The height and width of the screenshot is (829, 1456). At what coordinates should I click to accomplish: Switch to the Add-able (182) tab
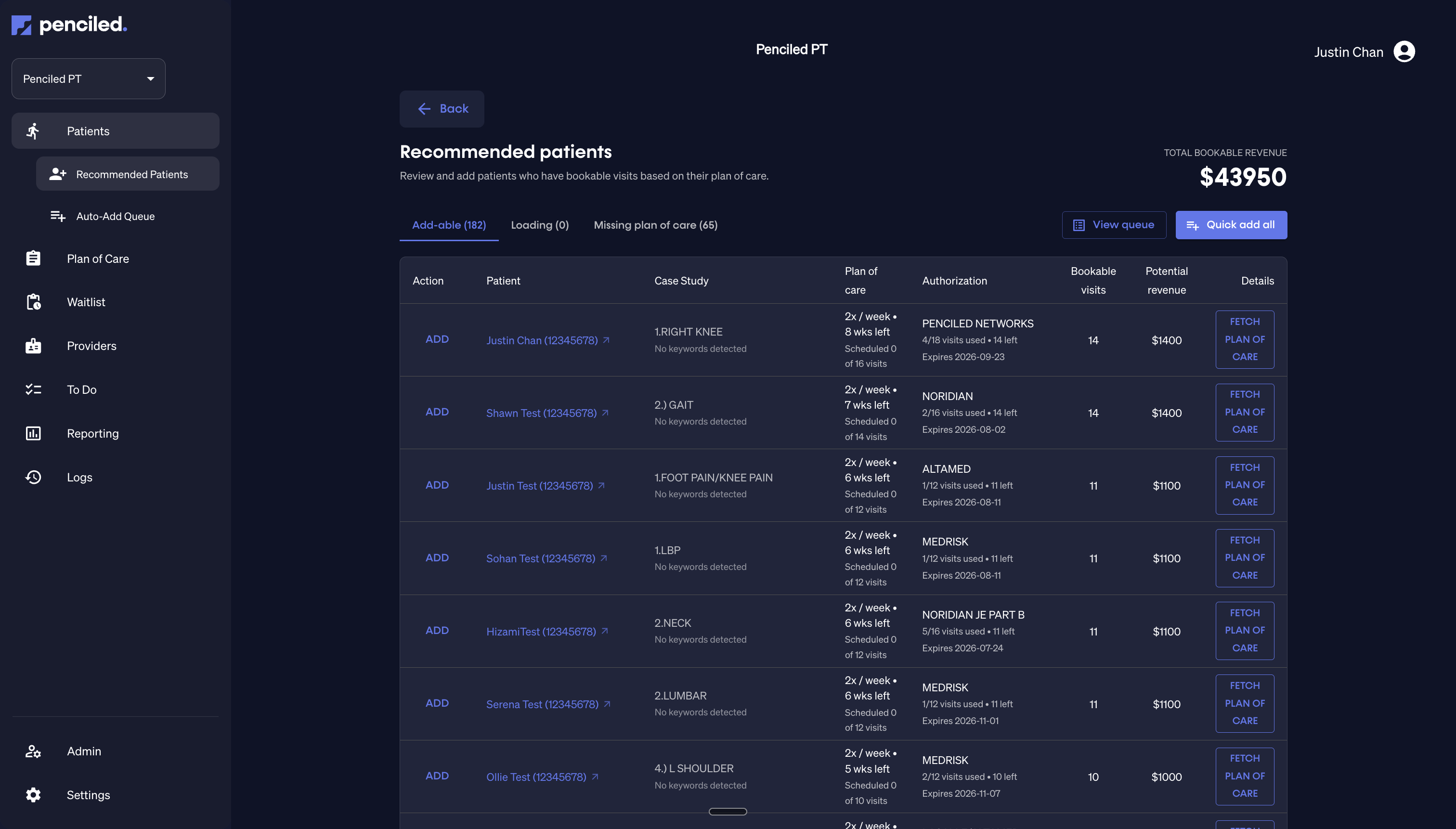(x=449, y=225)
